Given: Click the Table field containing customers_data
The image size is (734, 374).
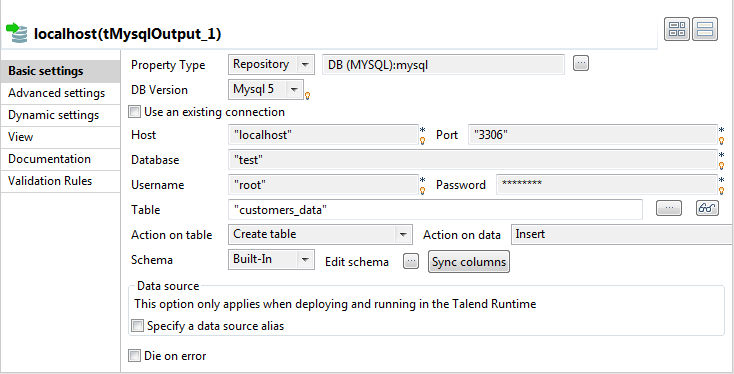Looking at the screenshot, I should [x=435, y=210].
